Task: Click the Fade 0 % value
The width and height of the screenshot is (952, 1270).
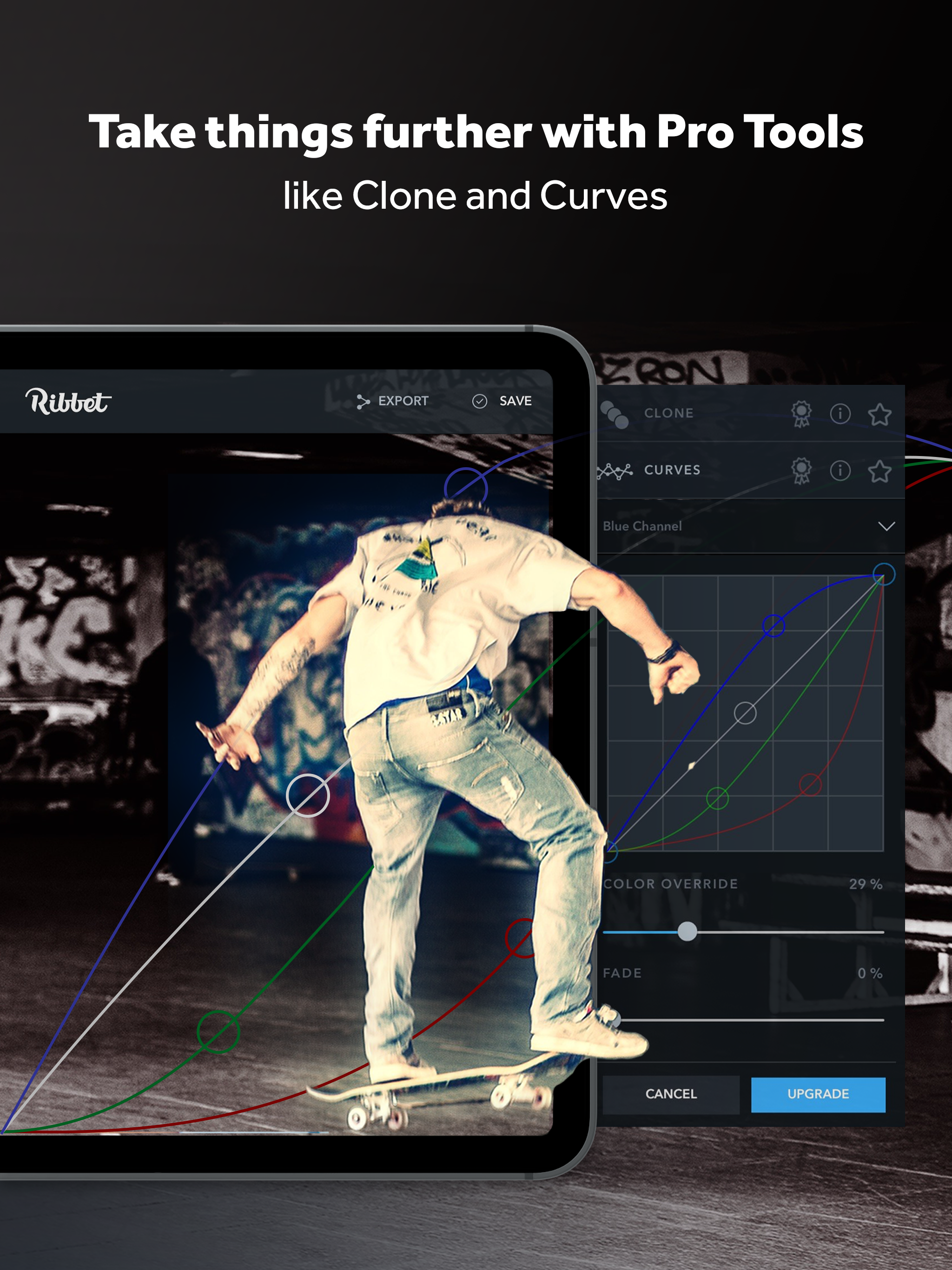Action: click(870, 973)
